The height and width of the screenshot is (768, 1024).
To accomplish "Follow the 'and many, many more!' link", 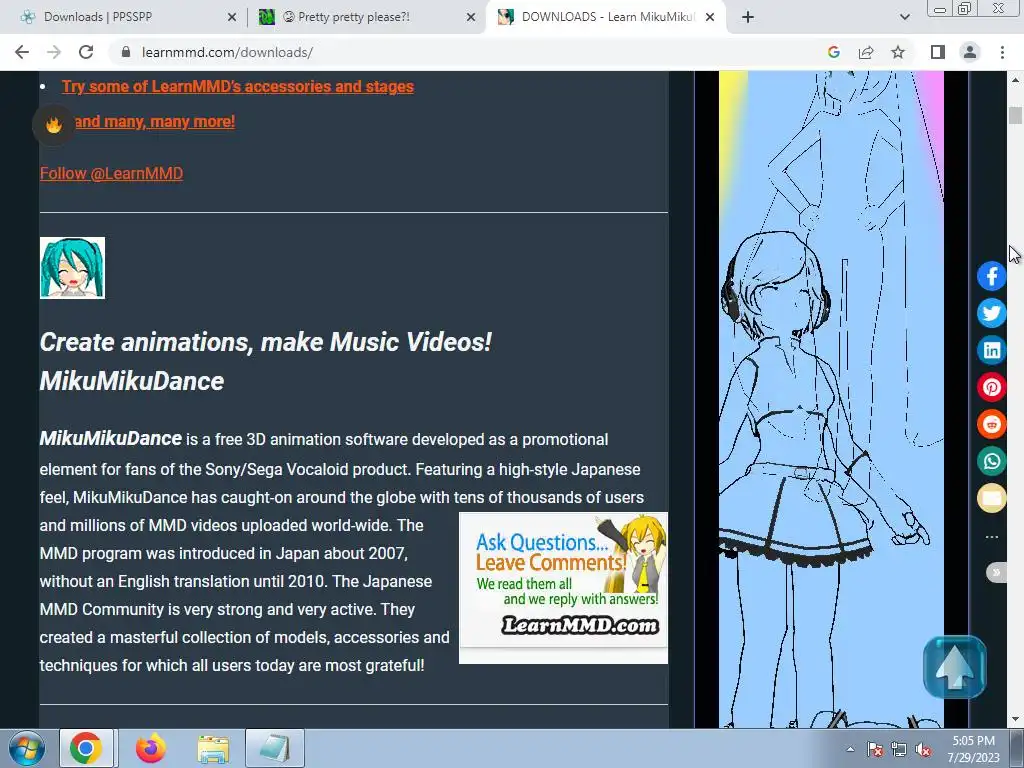I will (155, 121).
